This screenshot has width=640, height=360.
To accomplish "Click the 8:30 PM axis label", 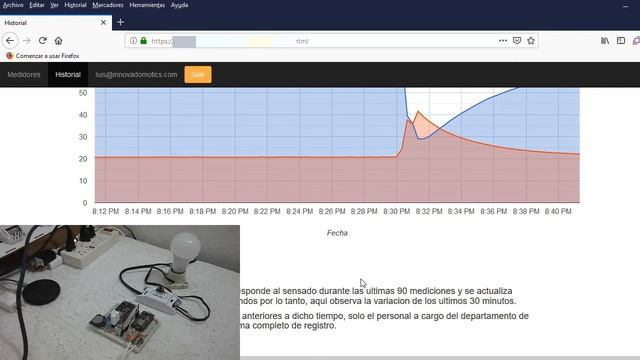I will pos(396,211).
